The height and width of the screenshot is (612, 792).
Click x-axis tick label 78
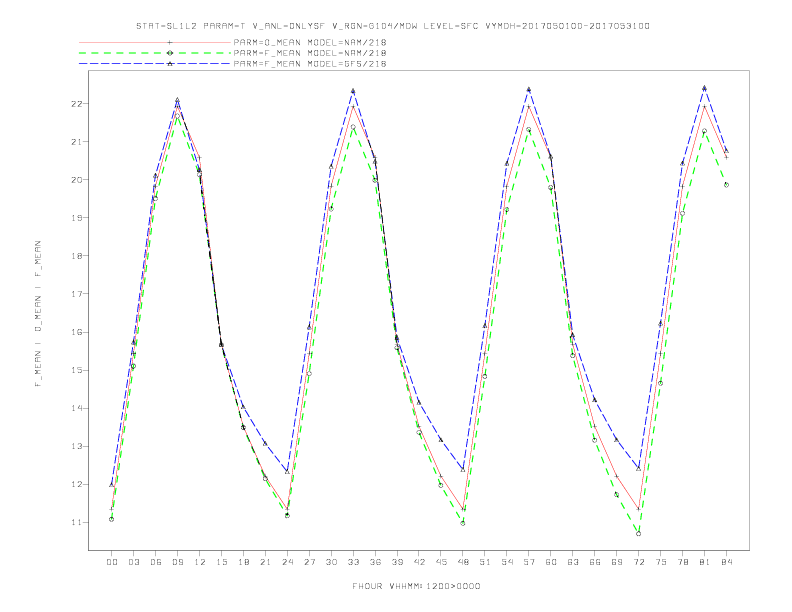(x=682, y=562)
